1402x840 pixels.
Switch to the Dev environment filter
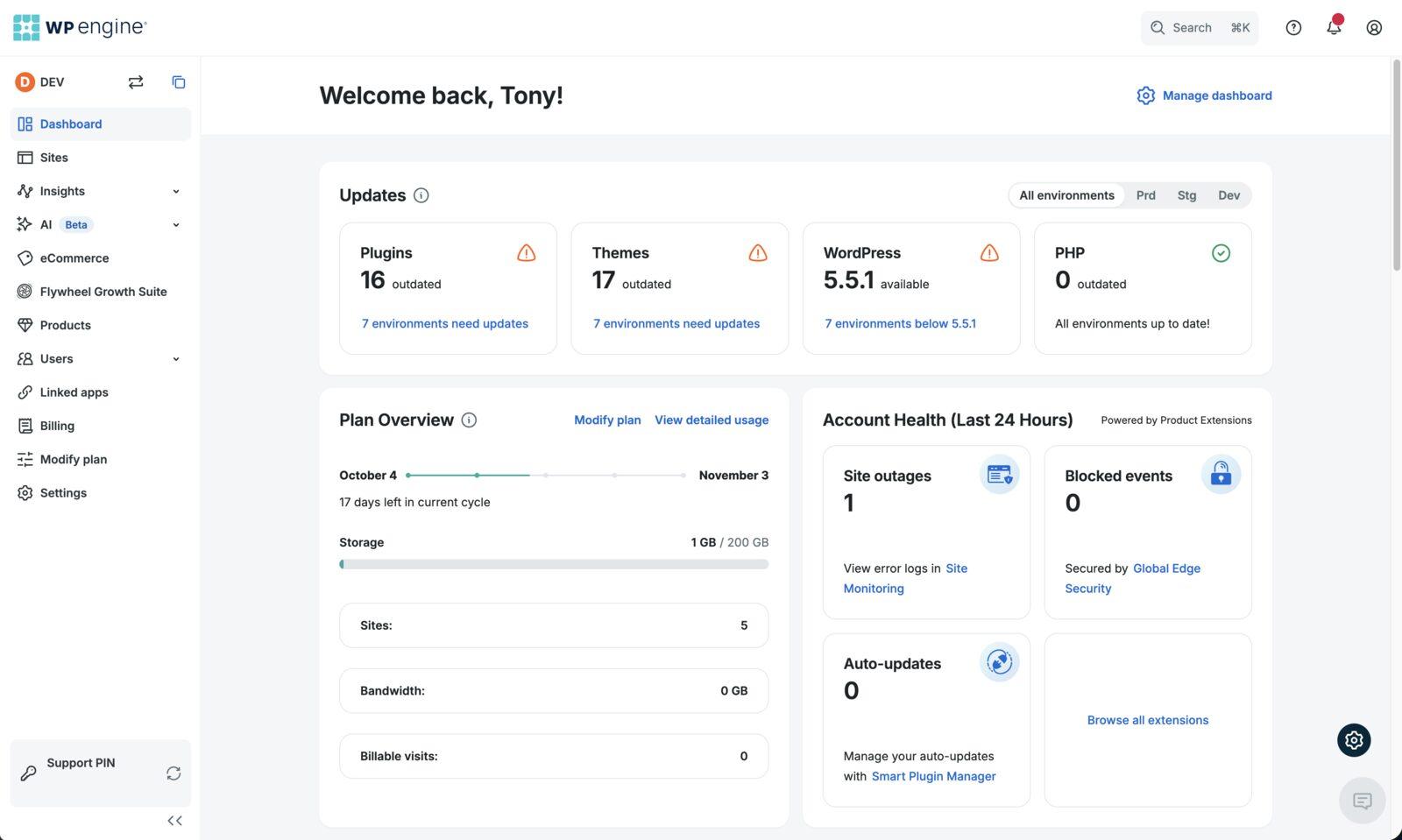point(1229,195)
